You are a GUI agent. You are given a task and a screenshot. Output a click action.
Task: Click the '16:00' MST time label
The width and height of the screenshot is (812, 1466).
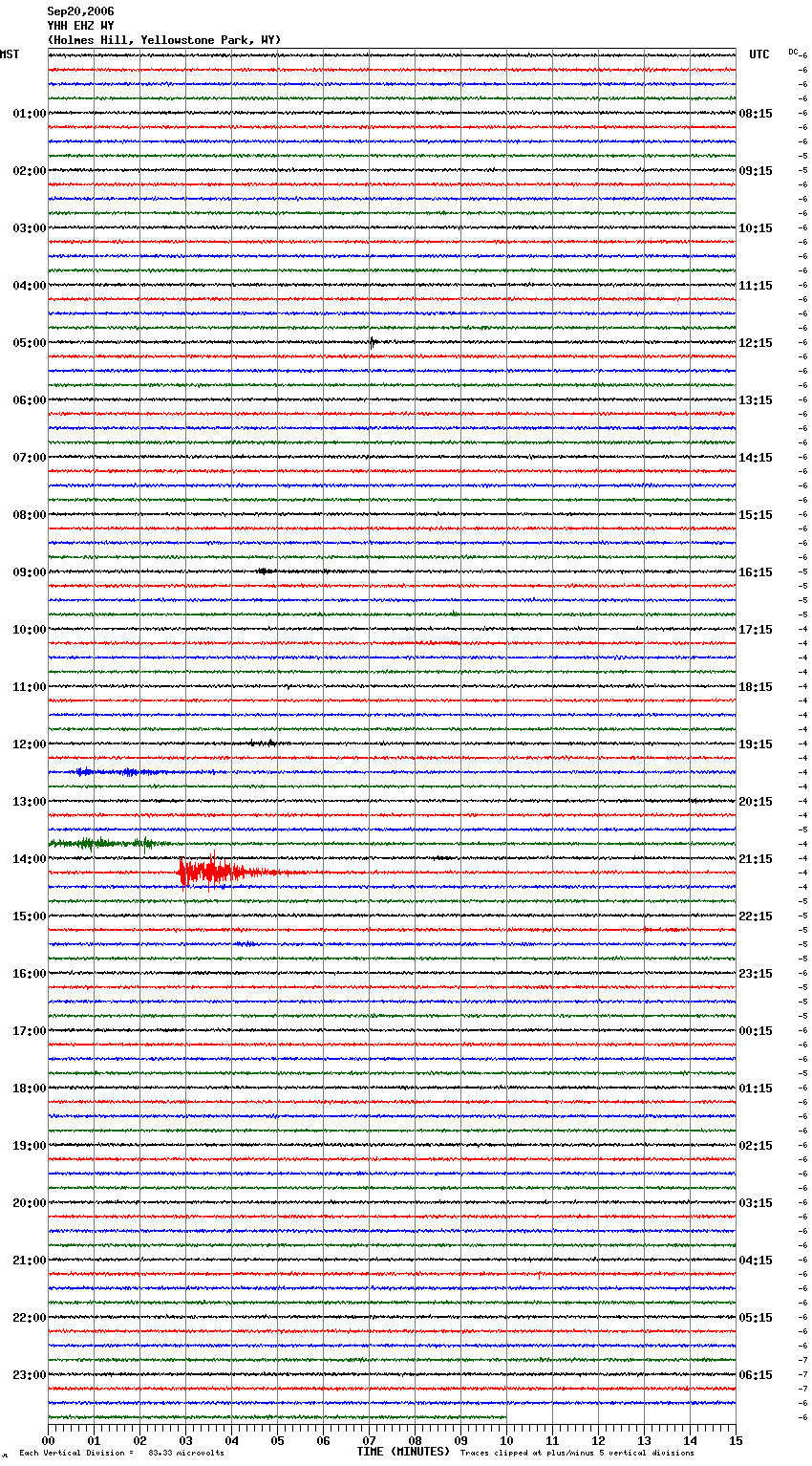[x=30, y=974]
